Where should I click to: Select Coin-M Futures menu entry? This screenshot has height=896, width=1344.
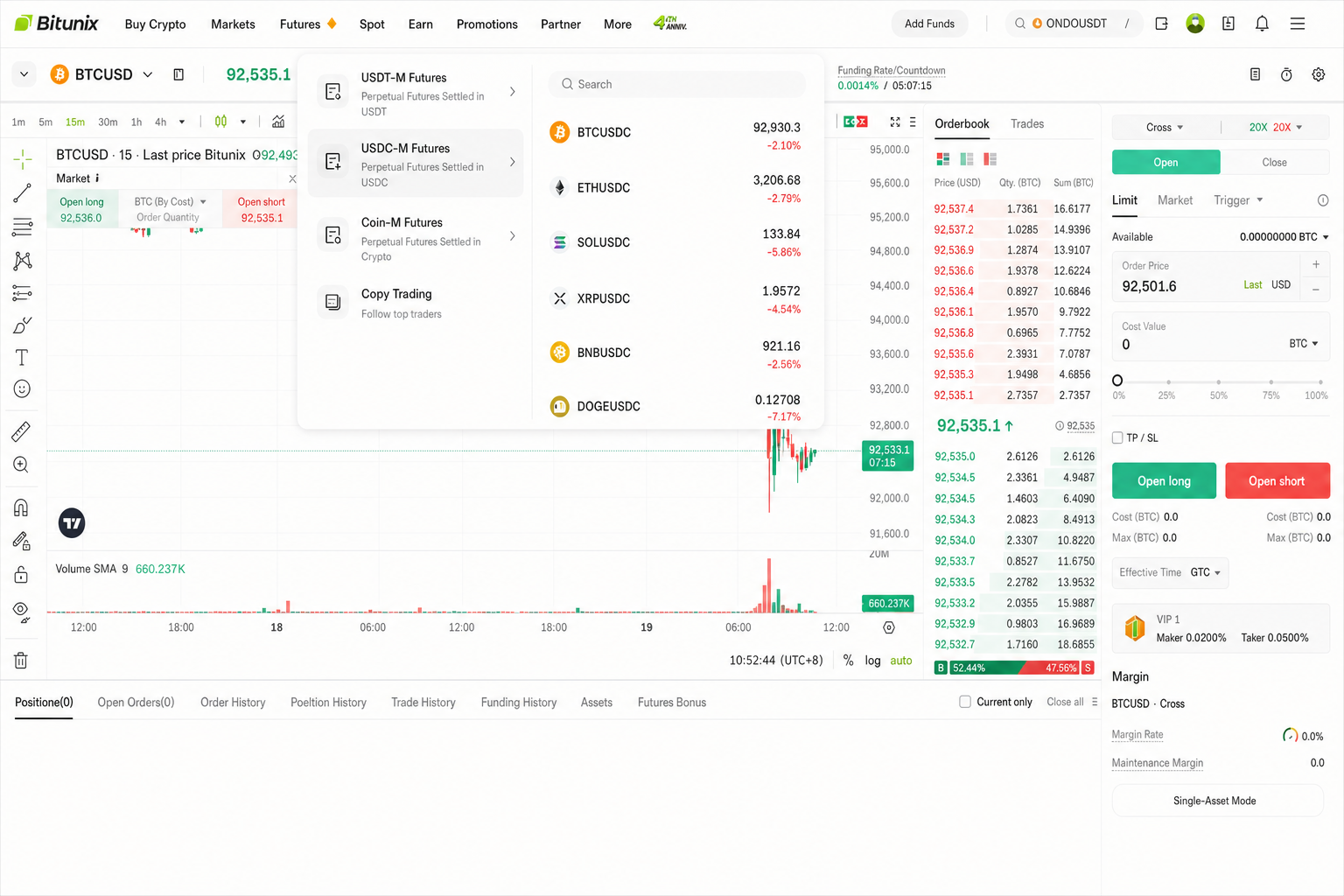[416, 239]
